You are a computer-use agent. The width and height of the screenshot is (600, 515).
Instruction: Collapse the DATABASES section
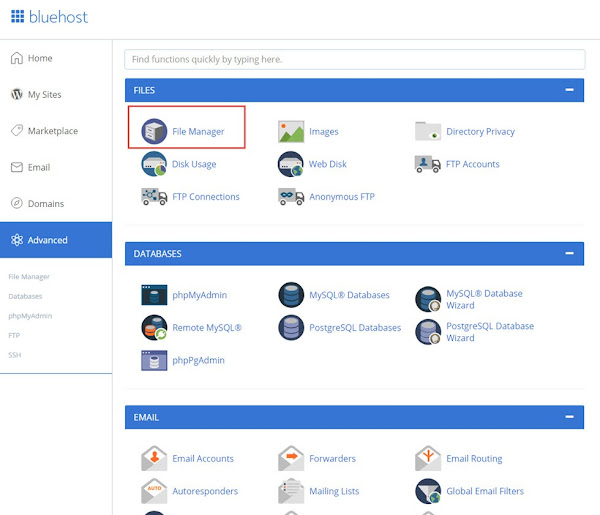tap(569, 253)
